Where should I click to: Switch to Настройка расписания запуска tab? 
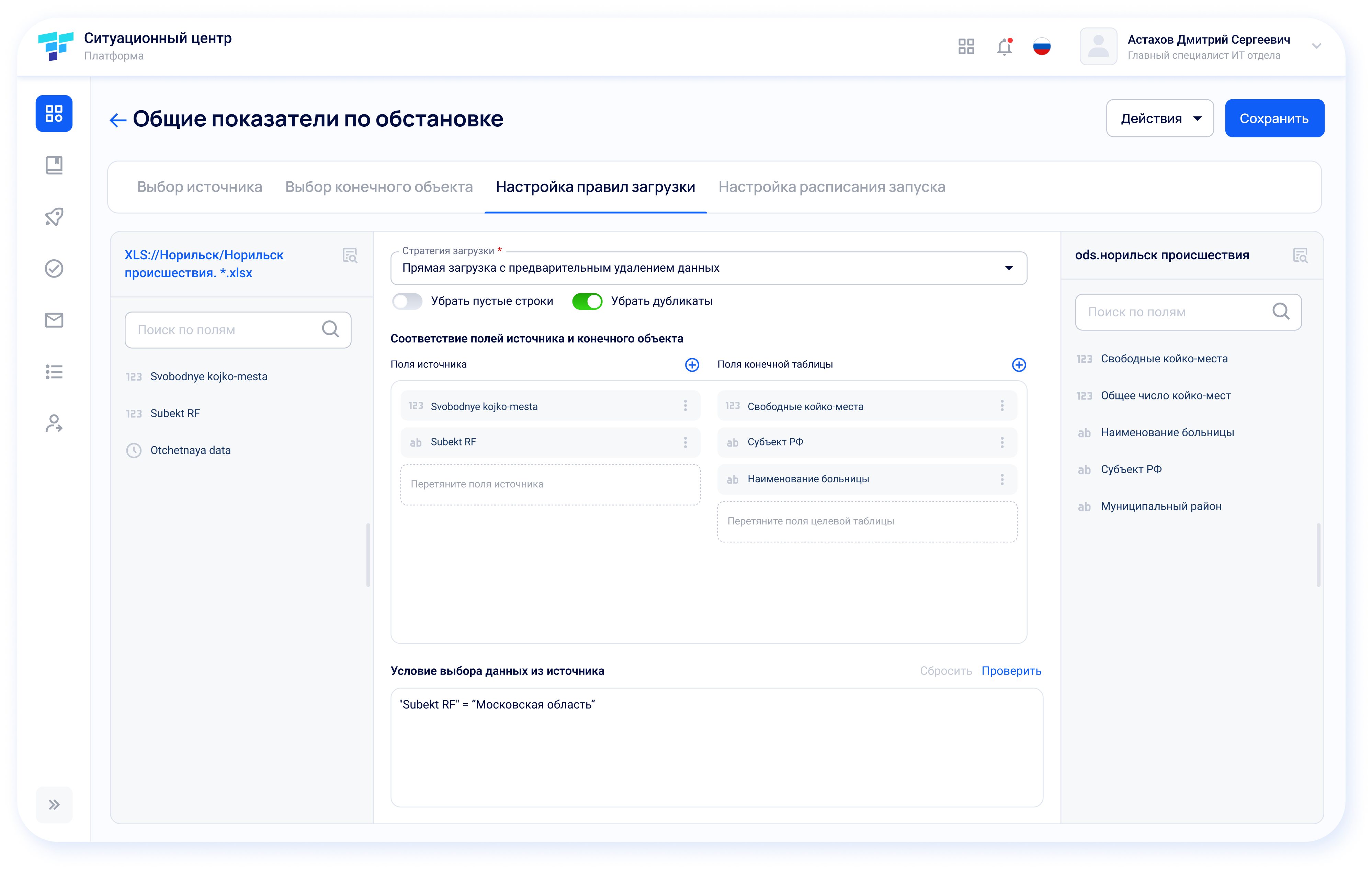coord(832,187)
